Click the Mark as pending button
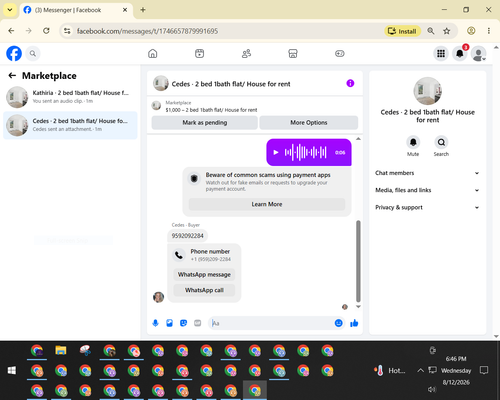This screenshot has width=500, height=400. click(x=205, y=123)
